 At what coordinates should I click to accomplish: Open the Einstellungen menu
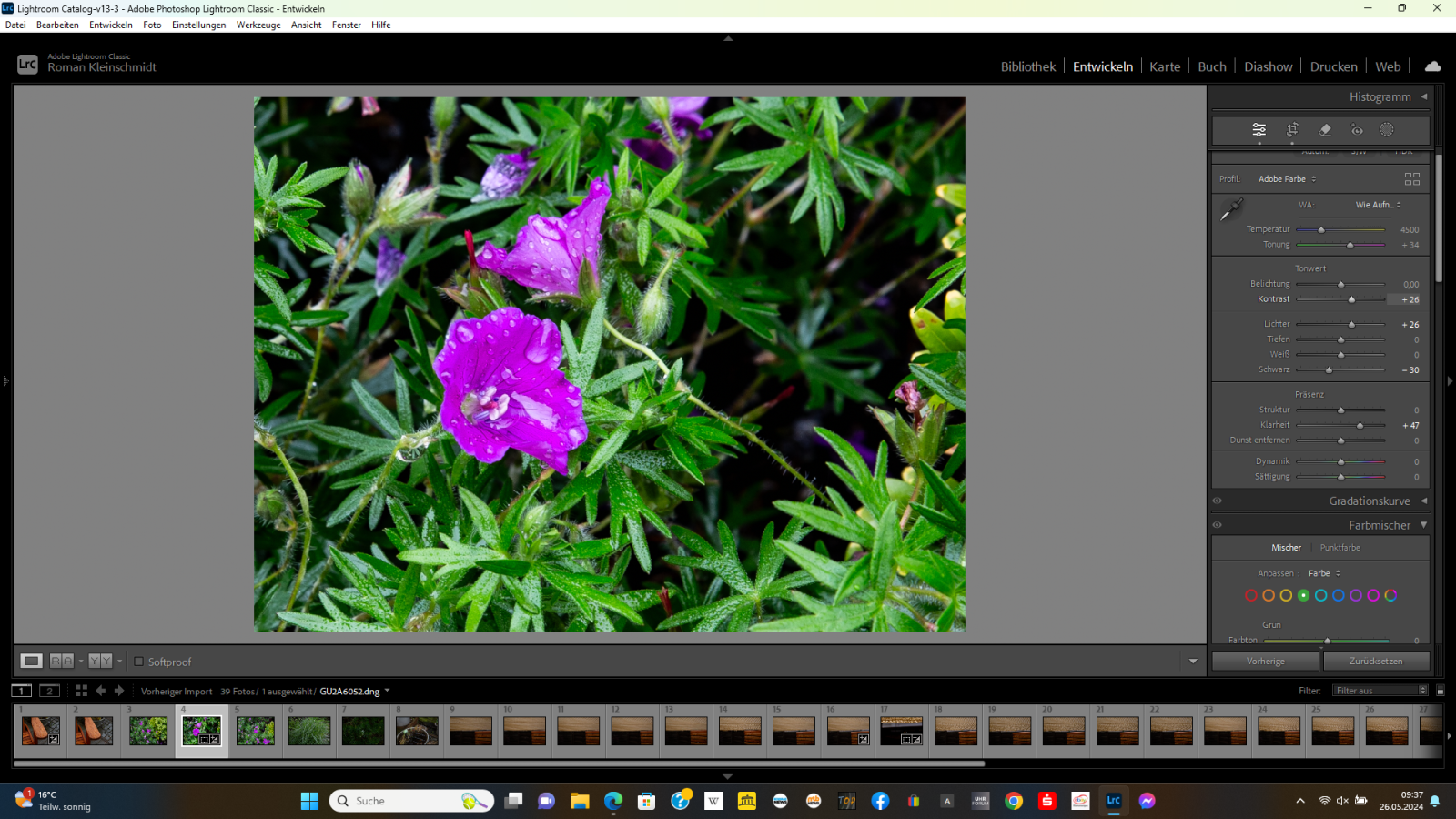(198, 25)
